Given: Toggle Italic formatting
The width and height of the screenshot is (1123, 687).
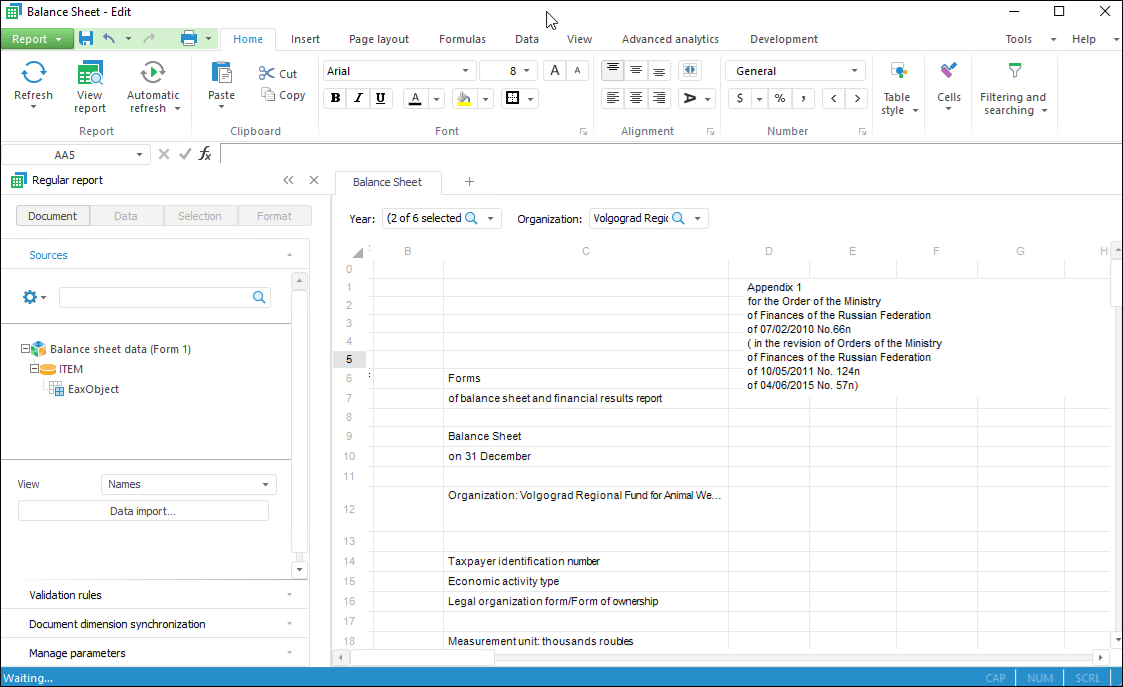Looking at the screenshot, I should click(x=358, y=98).
